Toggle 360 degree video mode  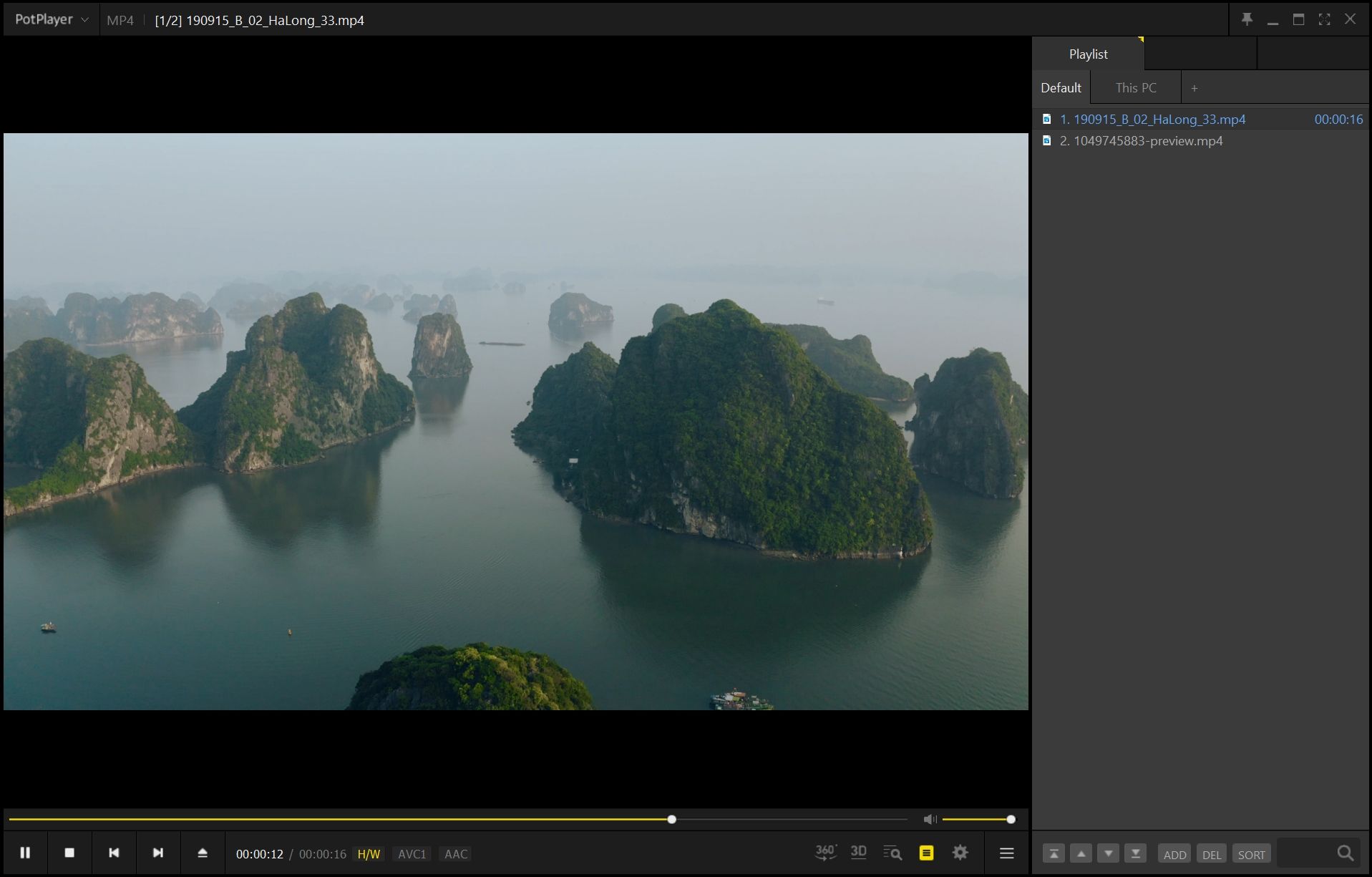pyautogui.click(x=826, y=853)
